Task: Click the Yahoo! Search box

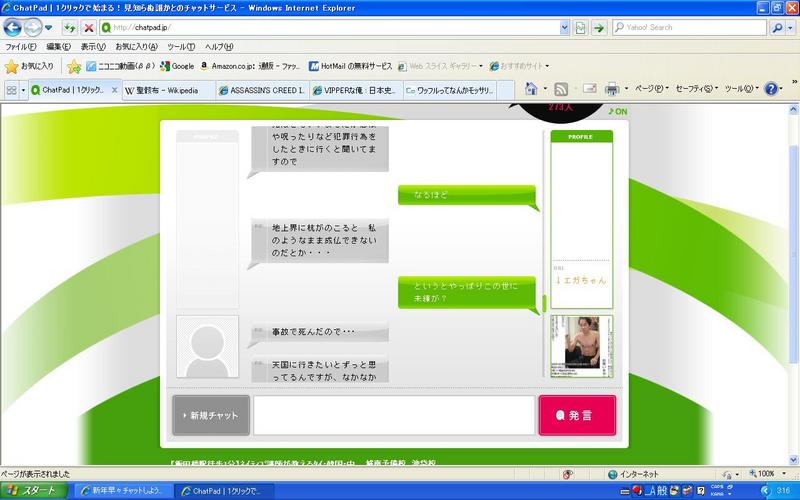Action: click(x=689, y=28)
